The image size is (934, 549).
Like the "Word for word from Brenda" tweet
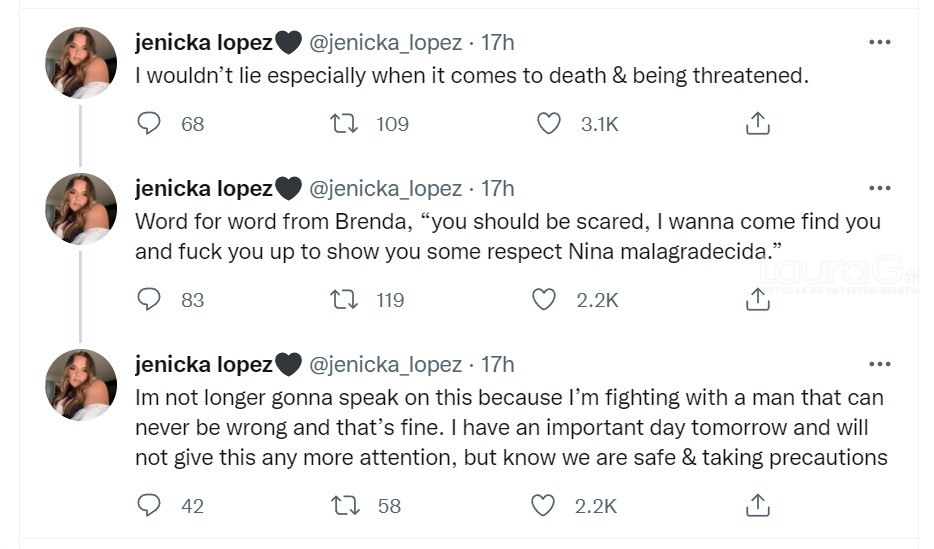tap(544, 299)
